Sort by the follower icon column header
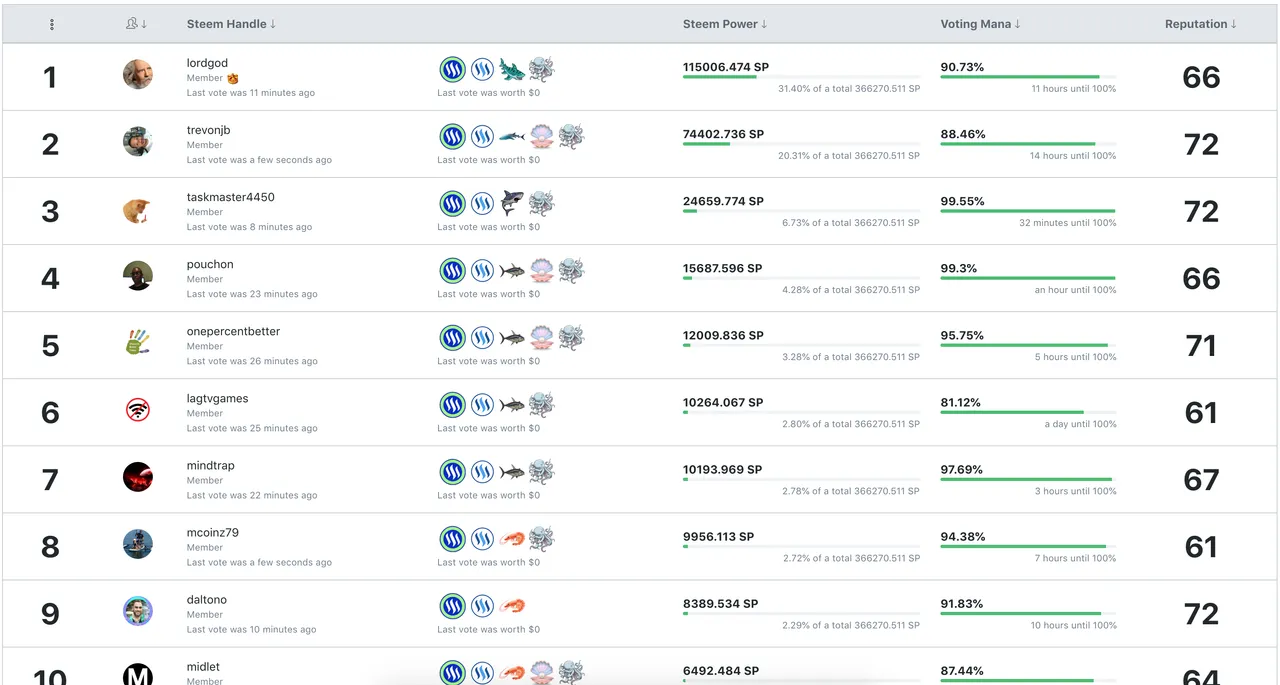The image size is (1280, 685). click(x=137, y=24)
